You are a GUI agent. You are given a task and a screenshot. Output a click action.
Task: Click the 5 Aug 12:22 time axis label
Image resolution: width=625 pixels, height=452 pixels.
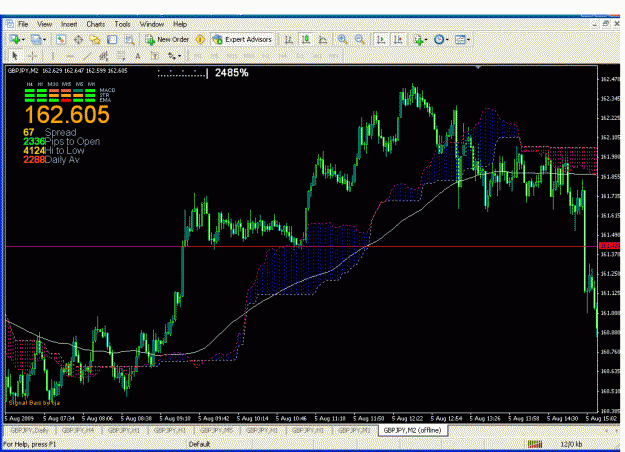(407, 419)
